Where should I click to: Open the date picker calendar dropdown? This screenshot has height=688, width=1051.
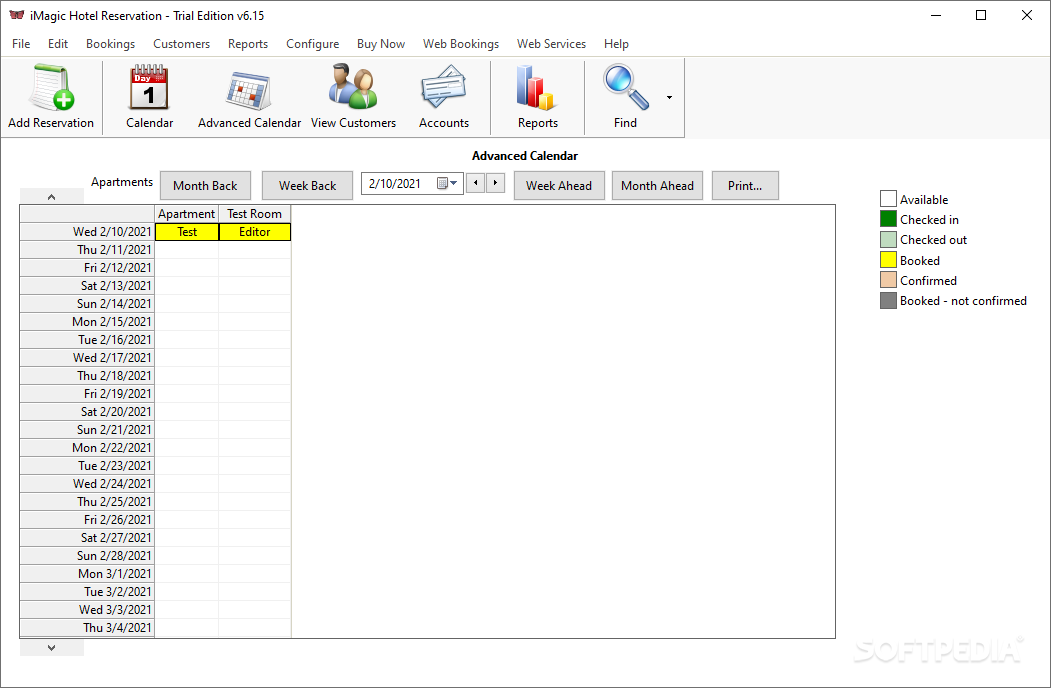[447, 184]
